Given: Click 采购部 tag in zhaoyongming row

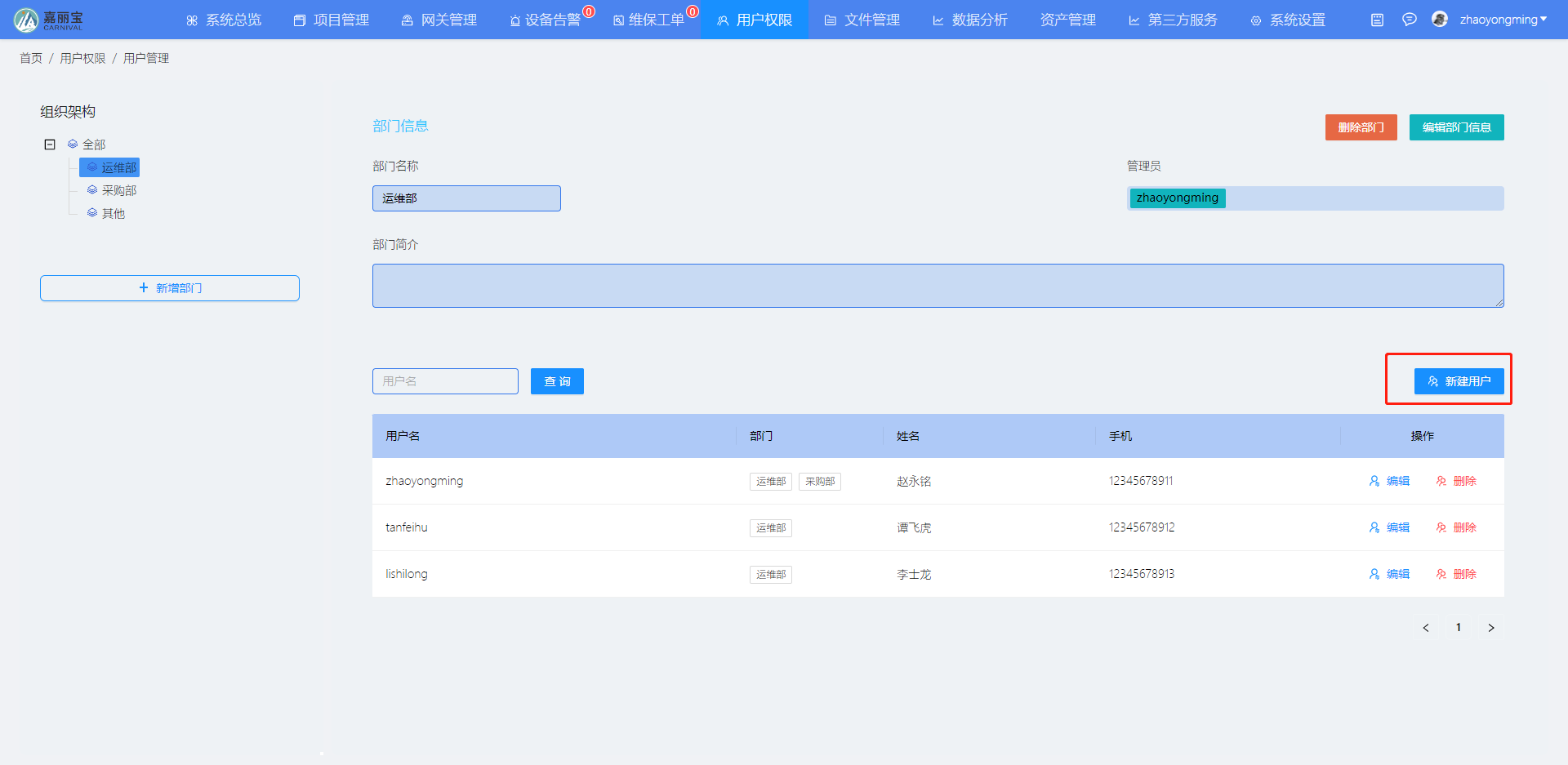Looking at the screenshot, I should (x=820, y=482).
